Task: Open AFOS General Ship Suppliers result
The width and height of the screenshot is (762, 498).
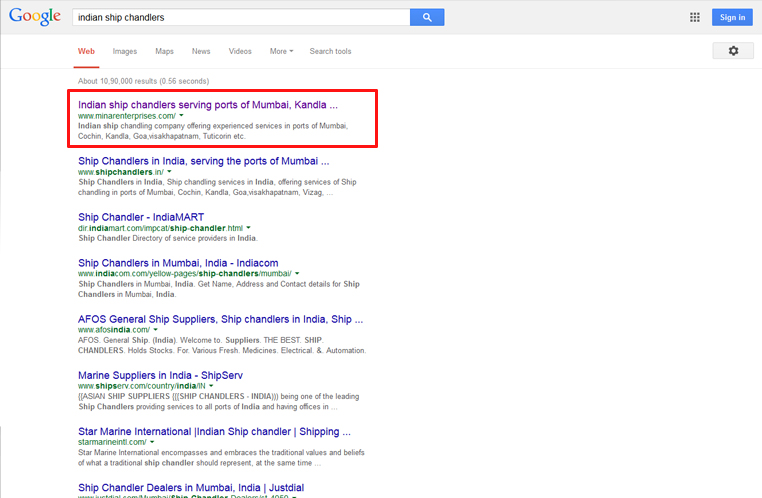Action: click(220, 319)
